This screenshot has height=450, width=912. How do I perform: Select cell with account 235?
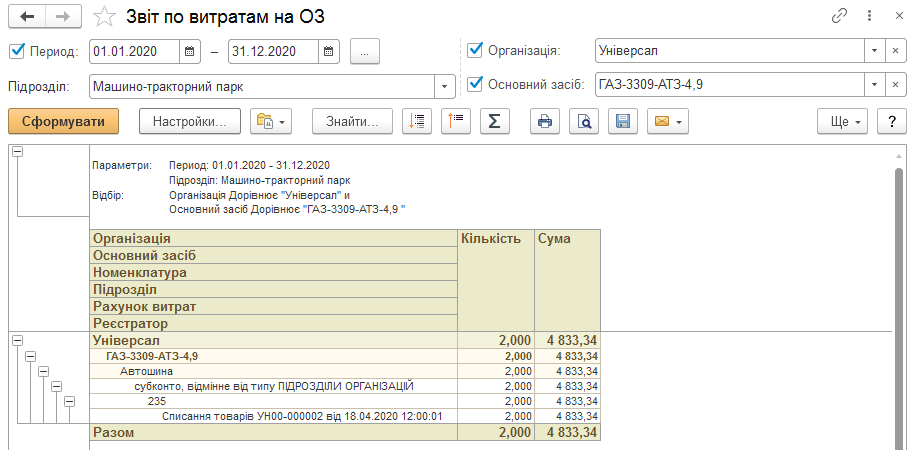point(274,401)
